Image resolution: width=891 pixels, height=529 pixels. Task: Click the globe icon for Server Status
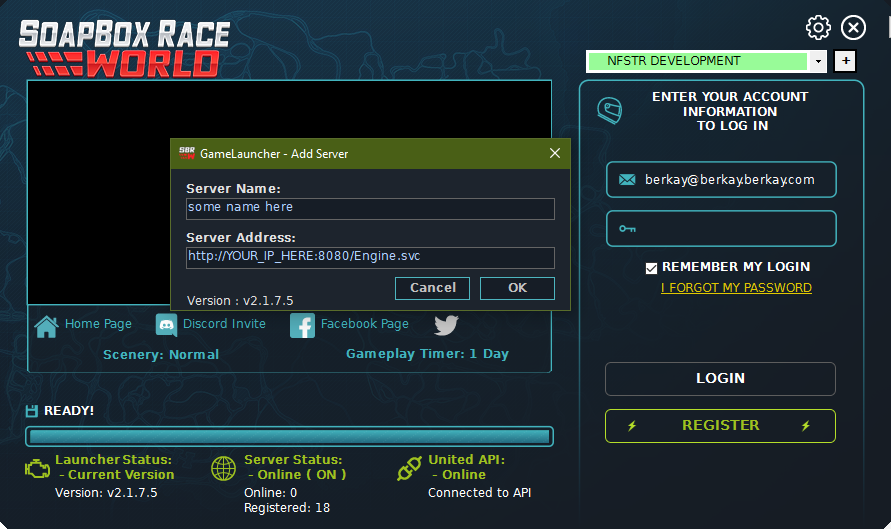coord(223,469)
